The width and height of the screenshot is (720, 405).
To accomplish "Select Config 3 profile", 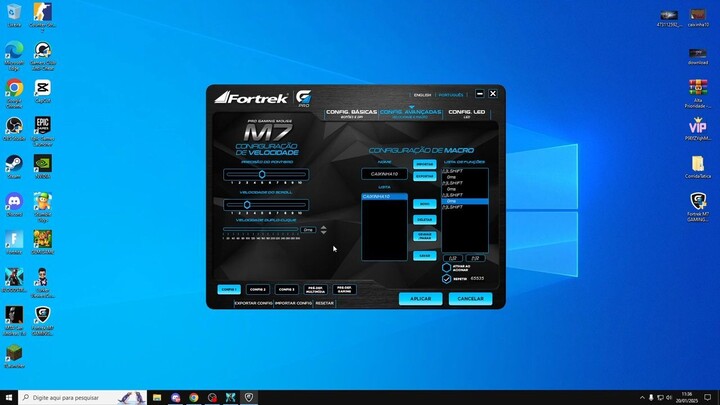I will (x=287, y=290).
